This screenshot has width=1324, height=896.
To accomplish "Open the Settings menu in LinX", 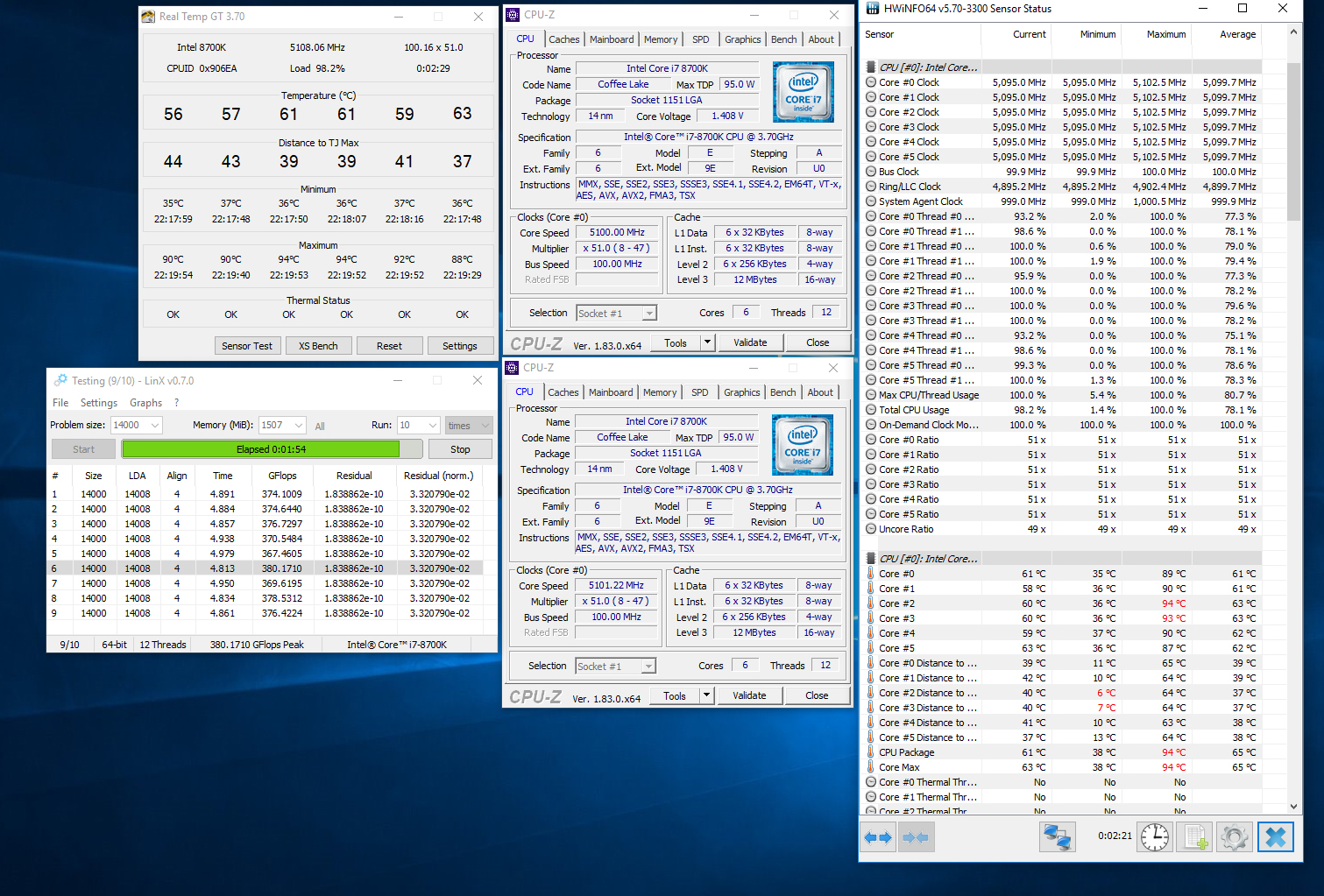I will (x=99, y=403).
